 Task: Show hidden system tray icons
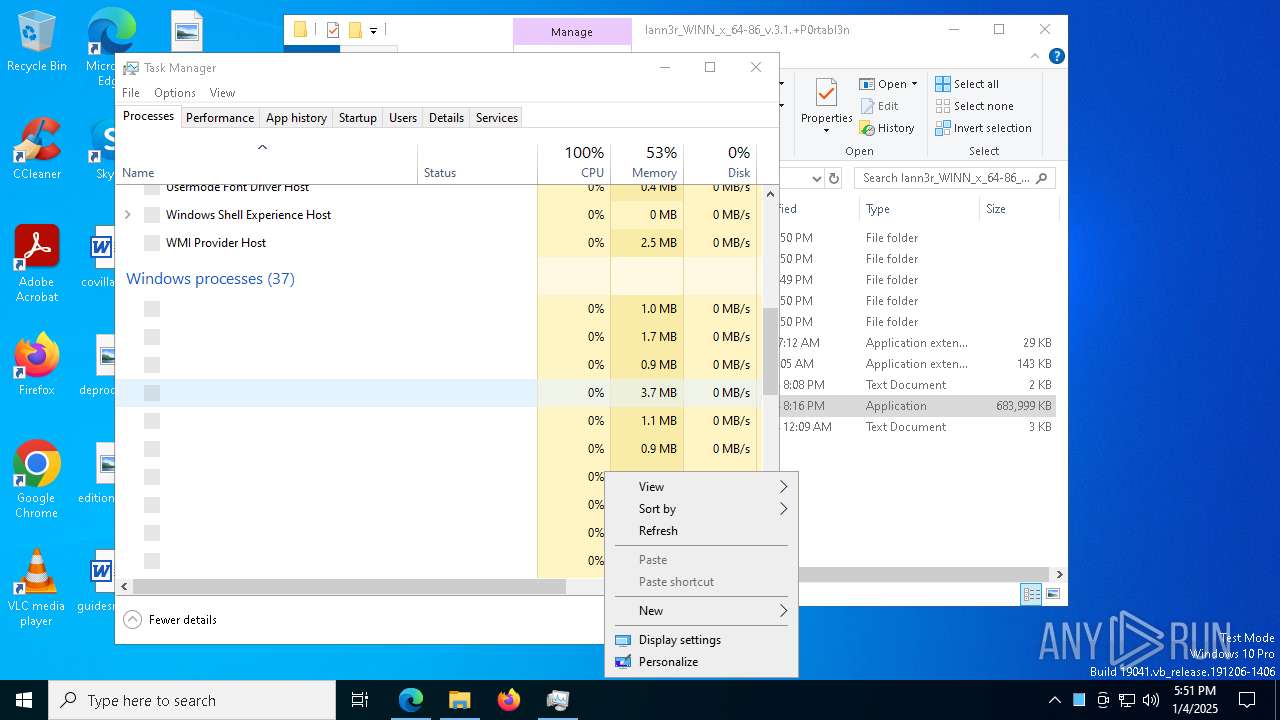tap(1054, 700)
